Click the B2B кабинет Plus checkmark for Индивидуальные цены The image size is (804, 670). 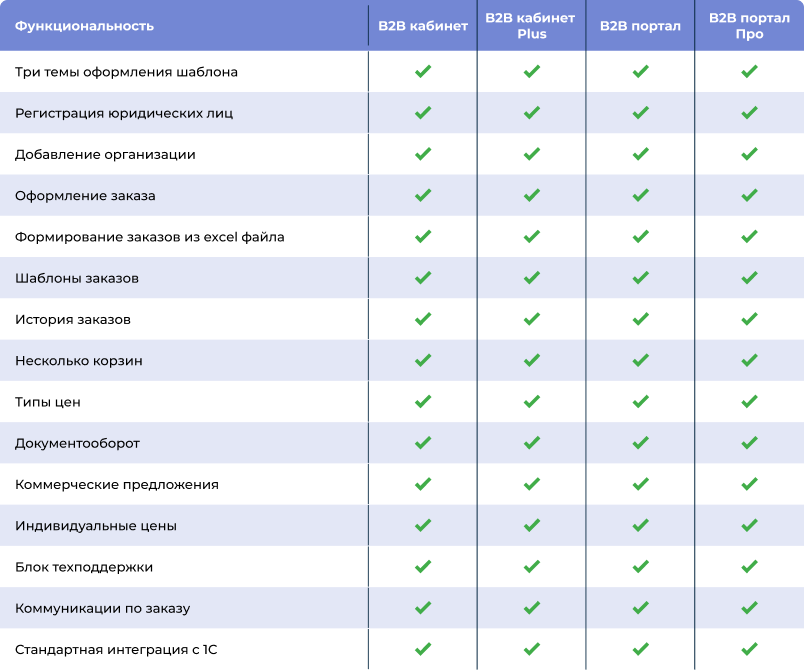tap(532, 525)
